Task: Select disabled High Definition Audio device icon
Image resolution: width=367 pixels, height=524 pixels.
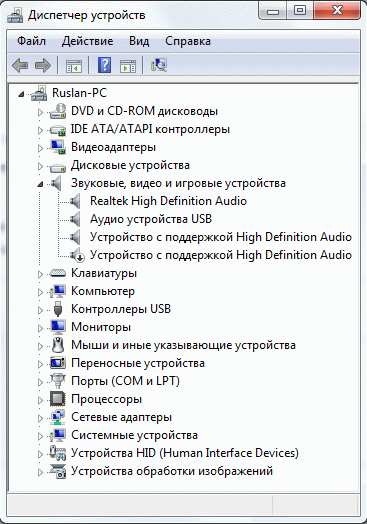Action: coord(78,255)
